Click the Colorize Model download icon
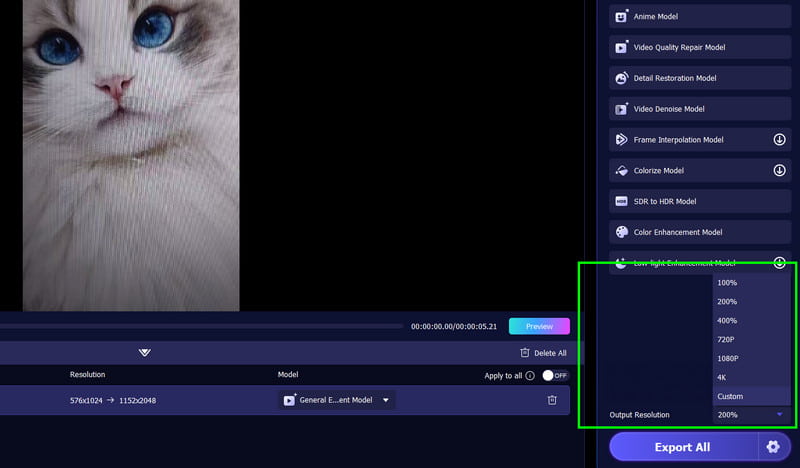Image resolution: width=800 pixels, height=468 pixels. click(779, 171)
